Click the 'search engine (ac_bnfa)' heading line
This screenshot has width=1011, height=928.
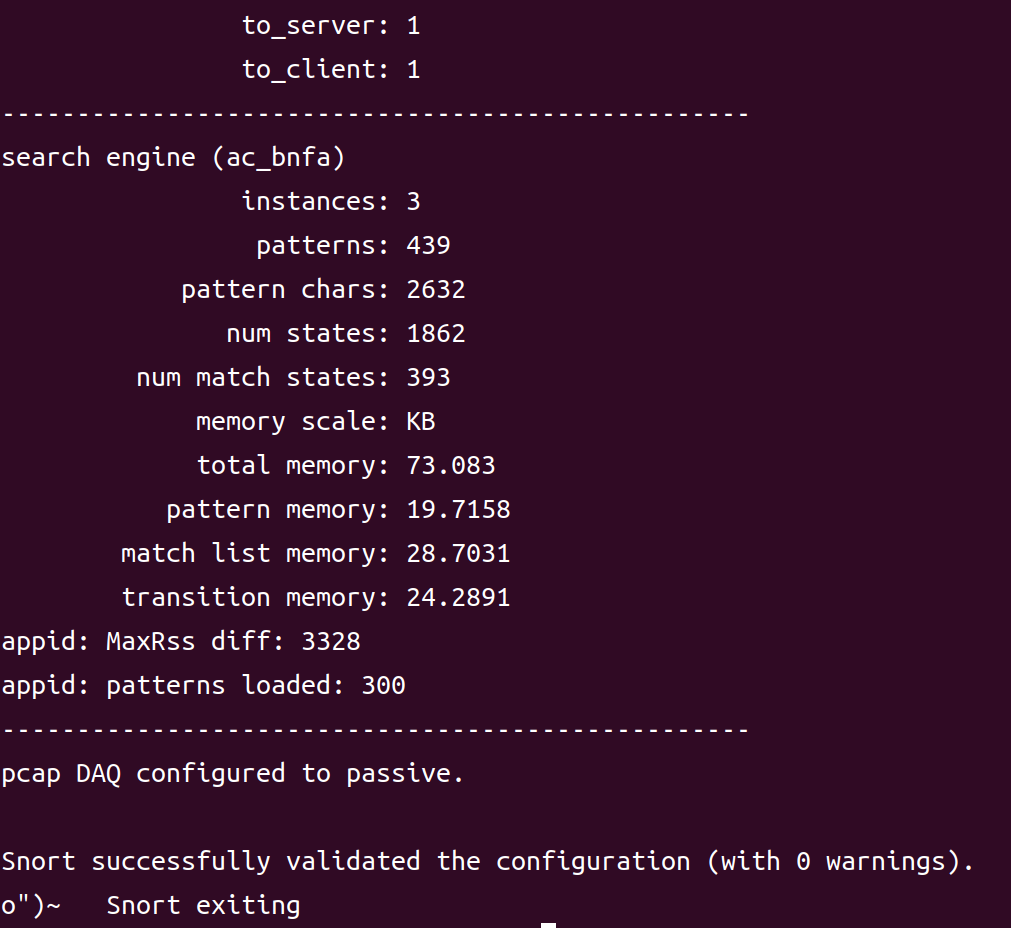pos(173,158)
